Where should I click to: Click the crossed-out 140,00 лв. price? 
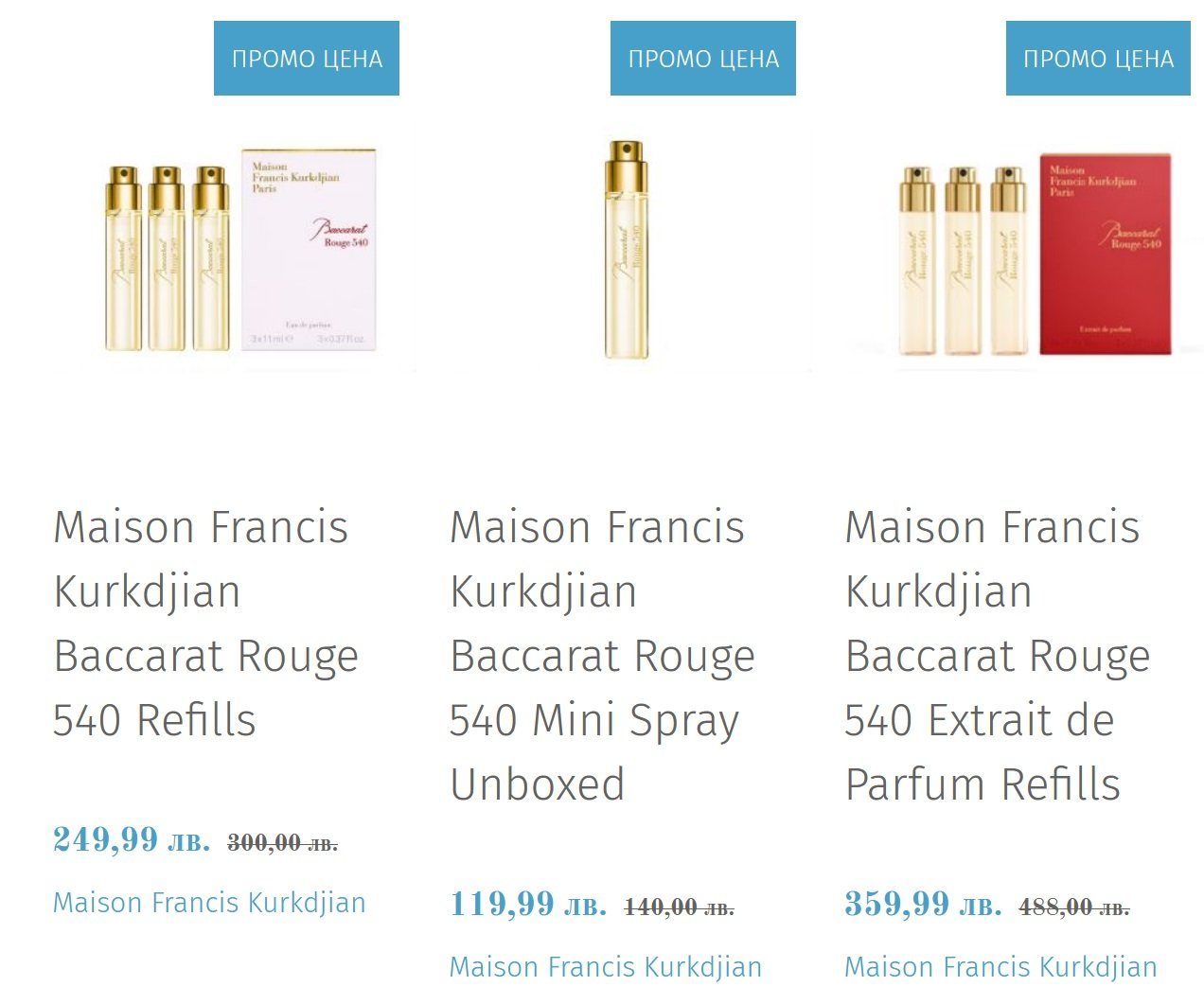click(679, 907)
